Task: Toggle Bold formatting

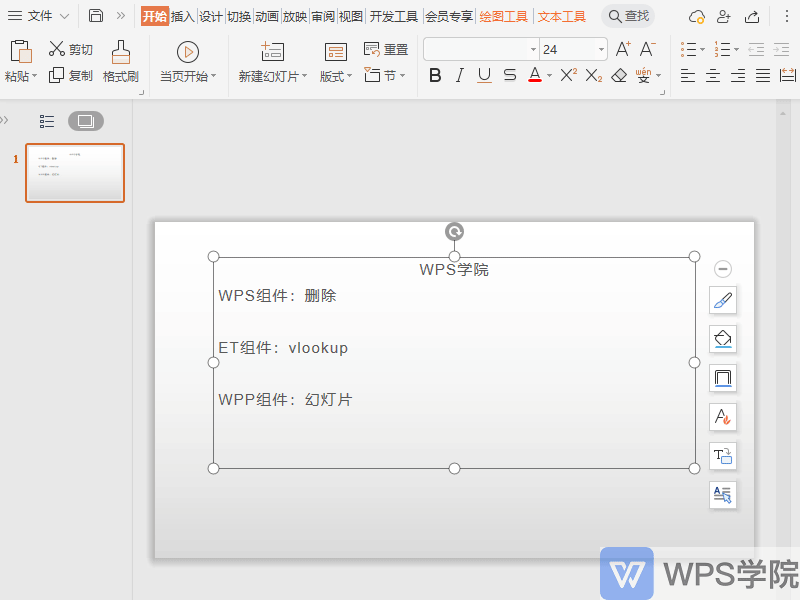Action: pyautogui.click(x=435, y=76)
